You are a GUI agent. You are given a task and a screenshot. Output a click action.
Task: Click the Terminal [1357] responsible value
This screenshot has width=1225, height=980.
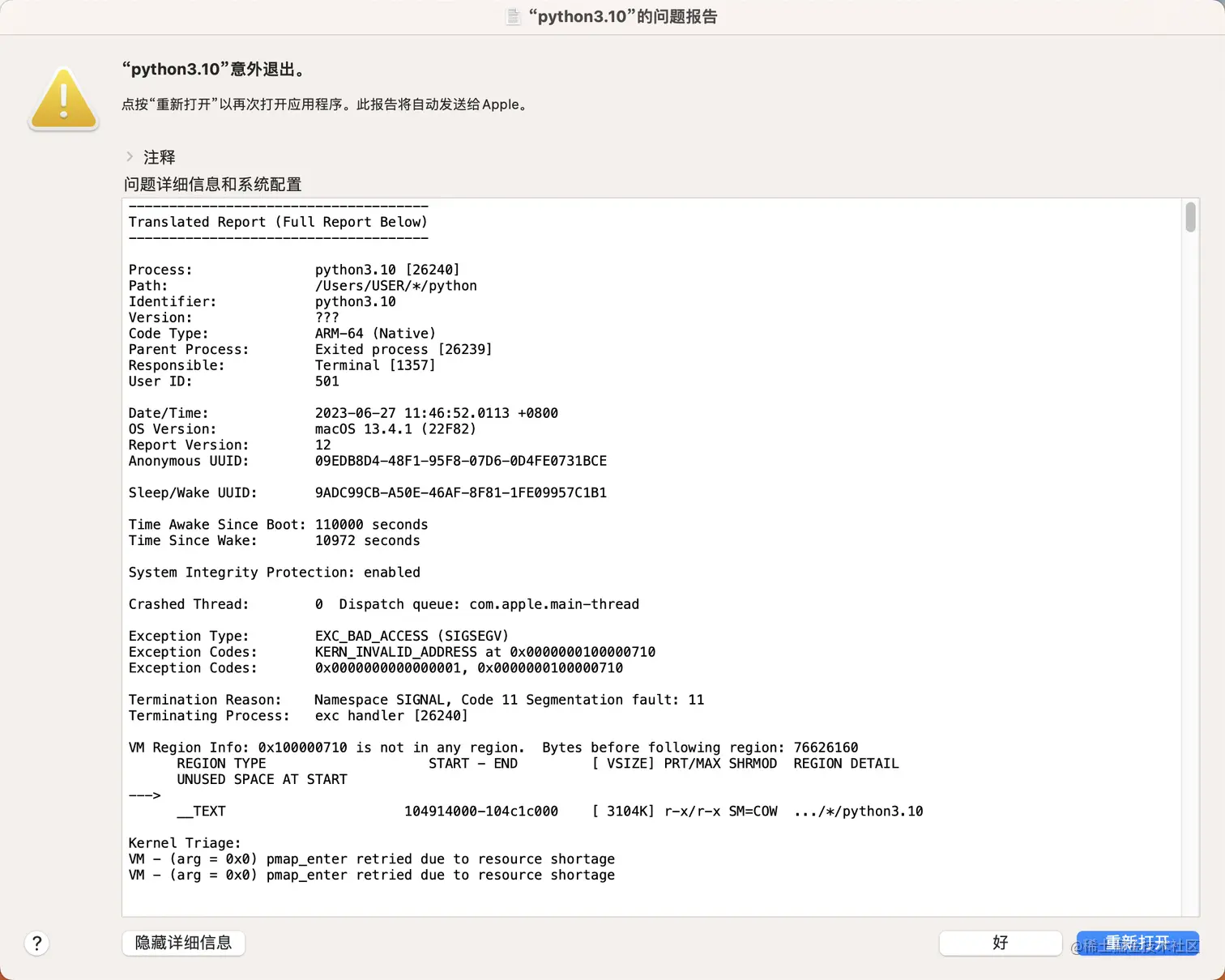pos(375,365)
